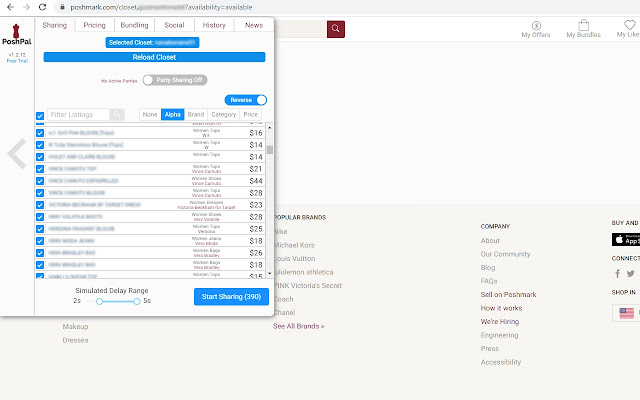The height and width of the screenshot is (400, 640).
Task: Switch to the Sharing tab
Action: pos(55,25)
